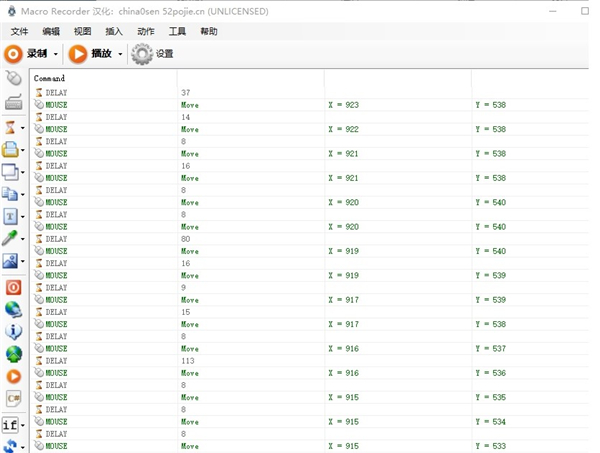600x453 pixels.
Task: Expand the 录制 record dropdown arrow
Action: tap(56, 54)
